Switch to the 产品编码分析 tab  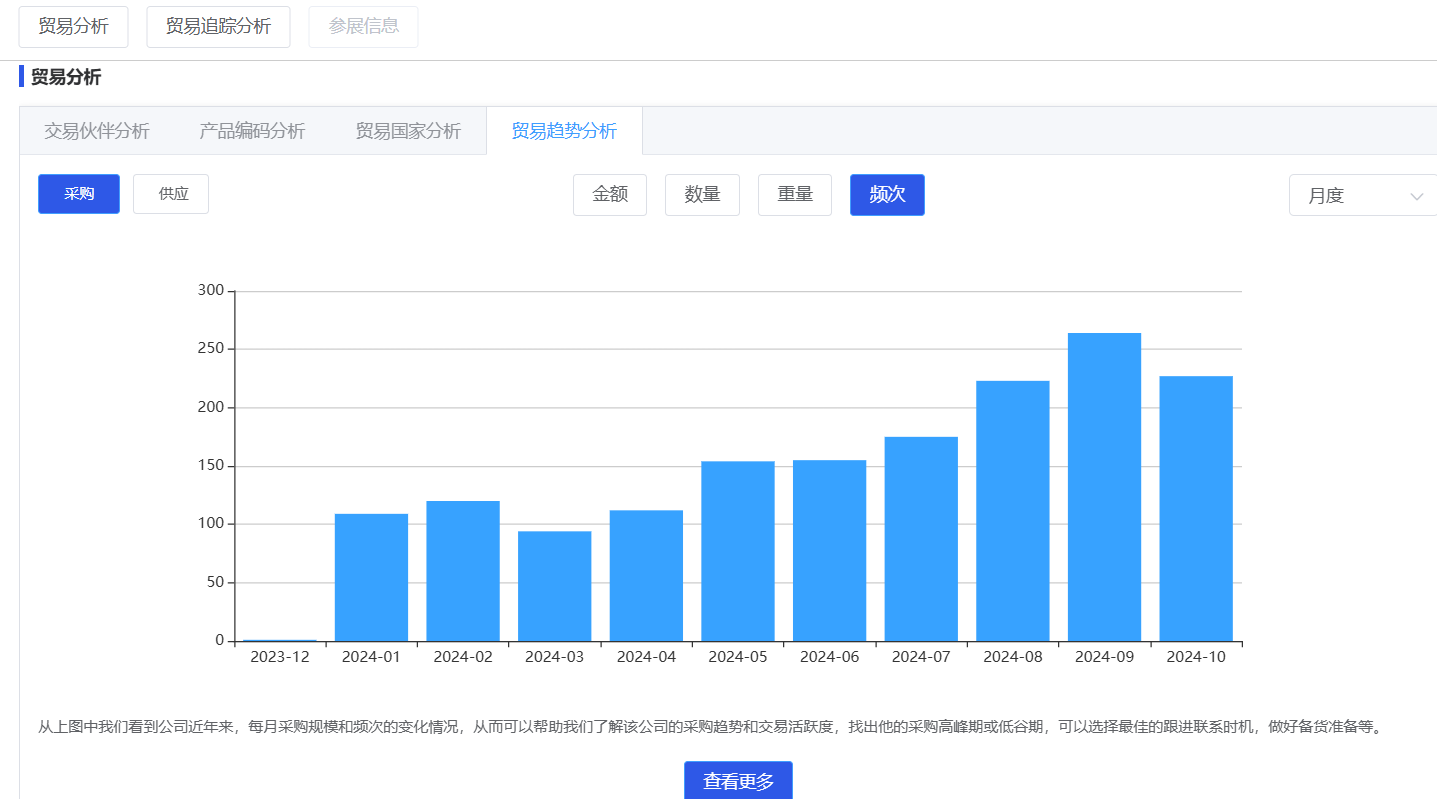(x=252, y=131)
